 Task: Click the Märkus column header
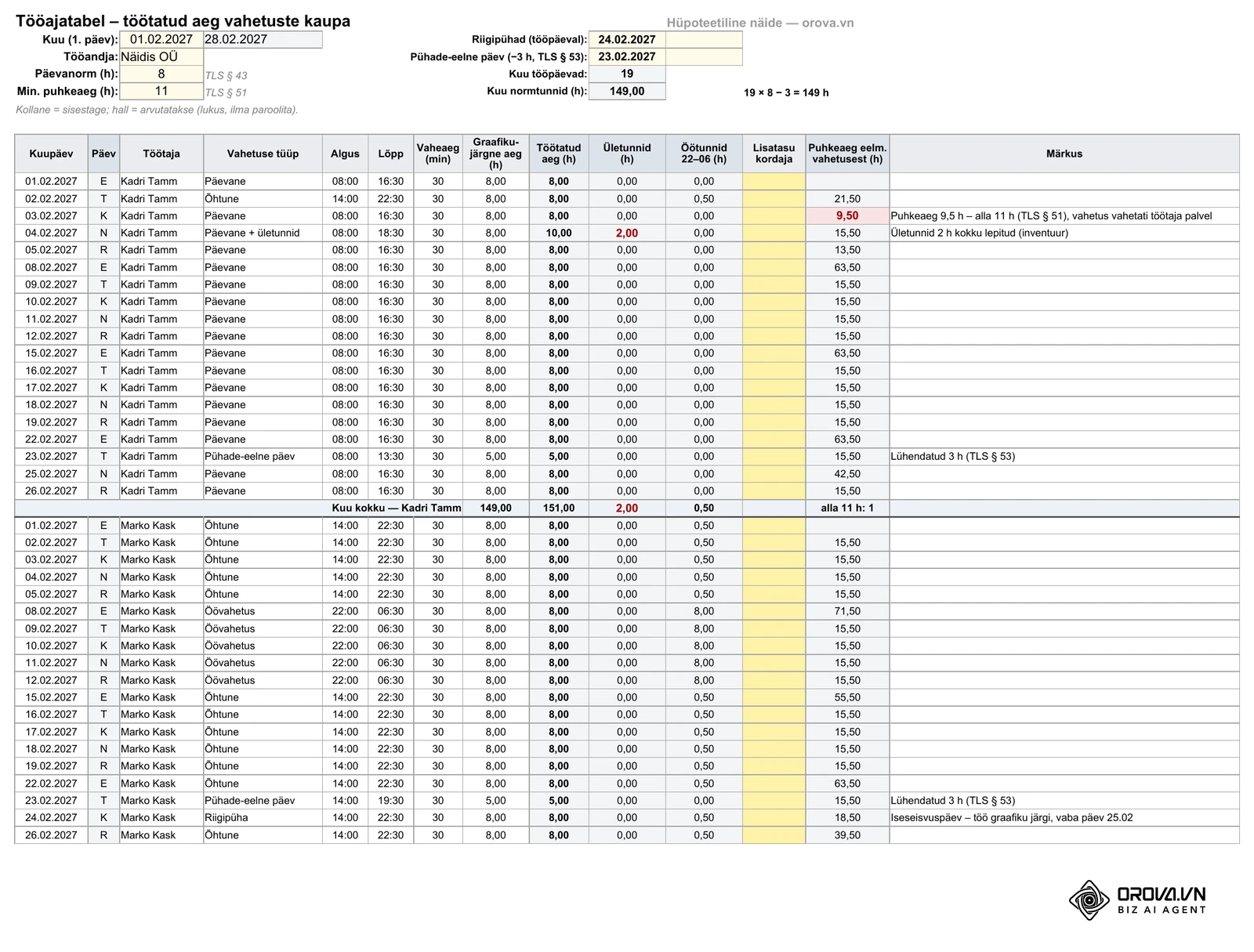(1064, 154)
